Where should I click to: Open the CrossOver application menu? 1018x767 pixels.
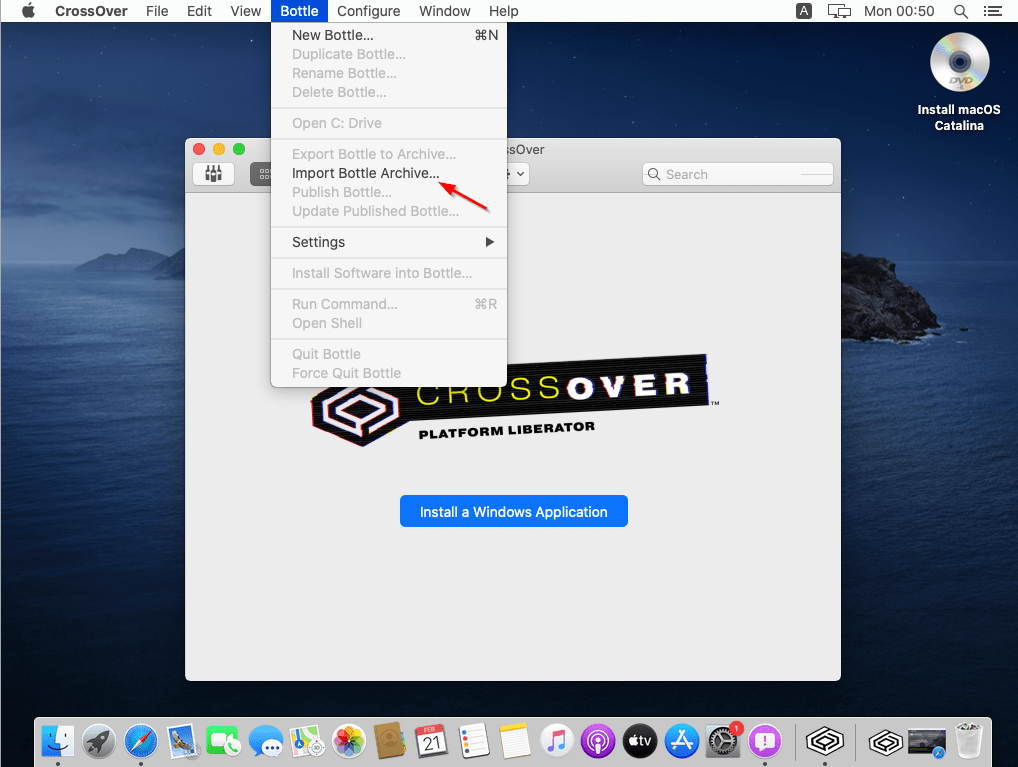point(91,11)
